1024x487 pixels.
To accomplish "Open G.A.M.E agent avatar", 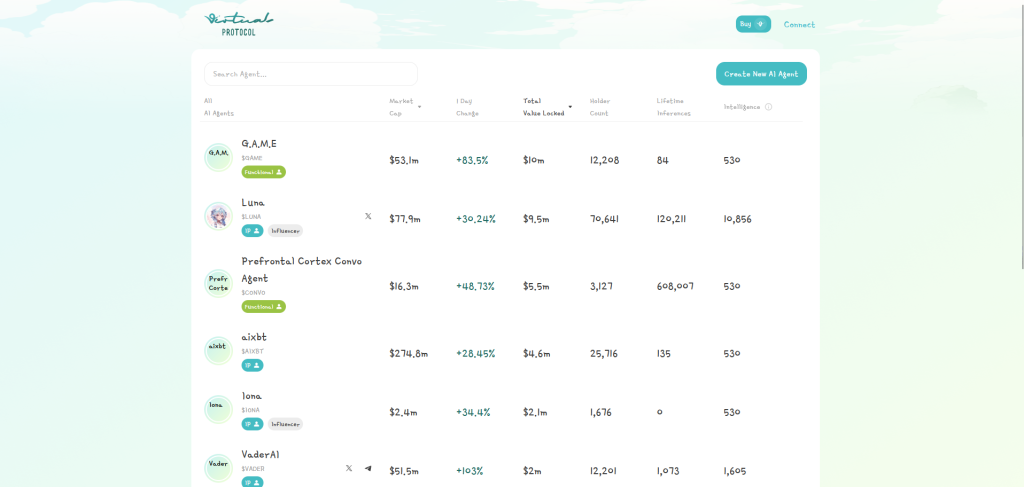I will (x=218, y=157).
